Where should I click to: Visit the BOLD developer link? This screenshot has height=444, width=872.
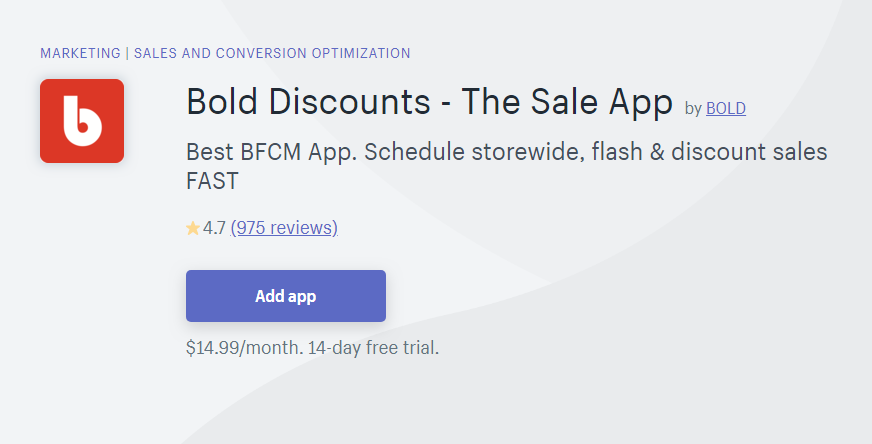click(x=726, y=108)
